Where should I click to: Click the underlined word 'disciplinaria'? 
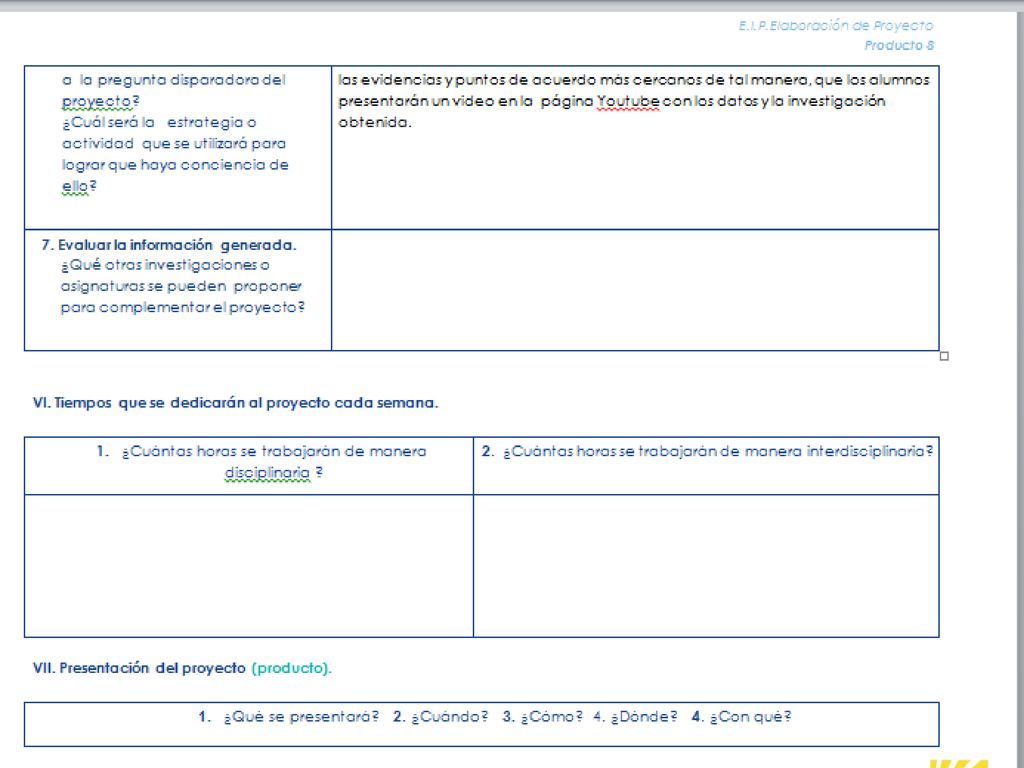[267, 472]
